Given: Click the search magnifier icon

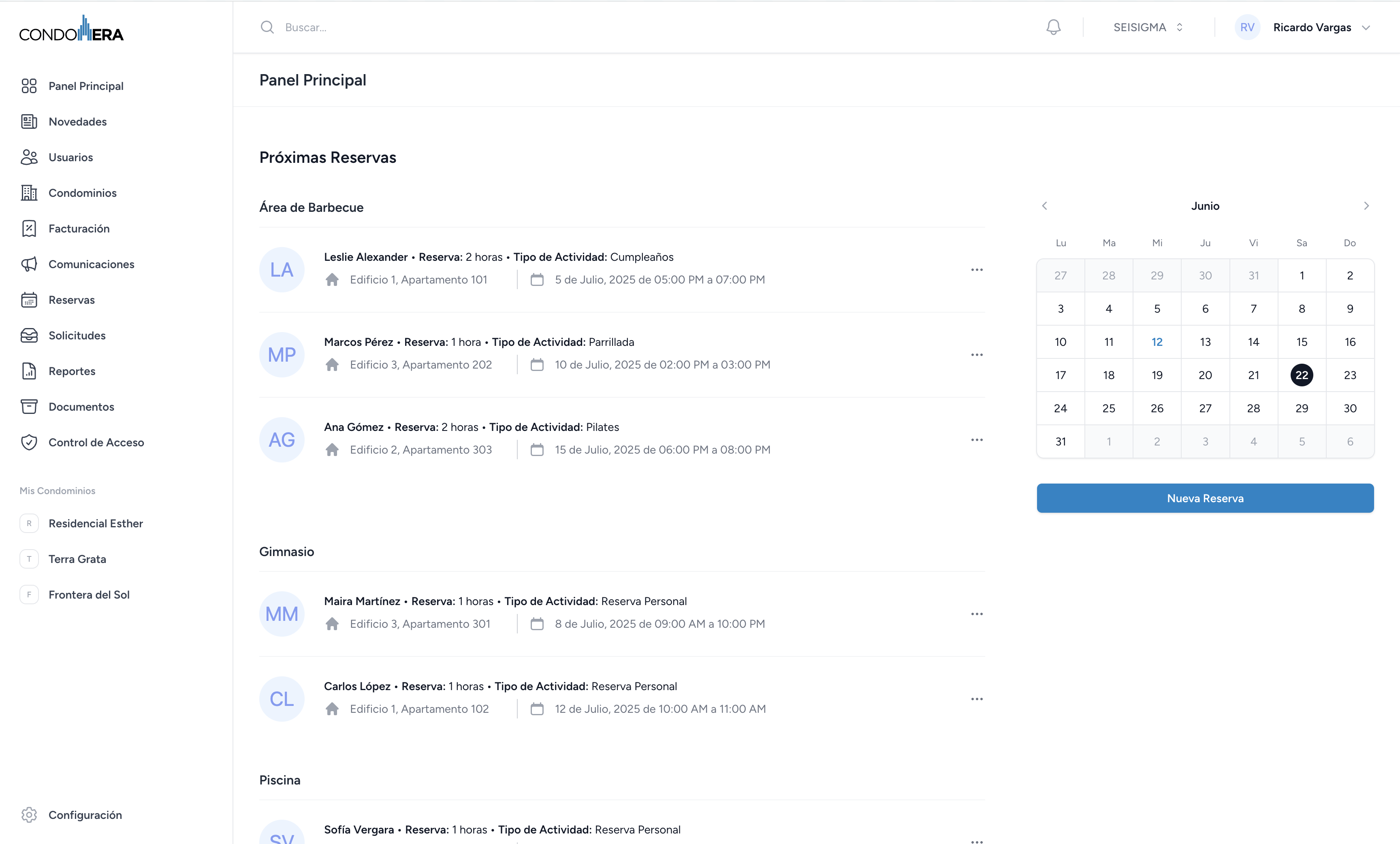Looking at the screenshot, I should tap(267, 27).
